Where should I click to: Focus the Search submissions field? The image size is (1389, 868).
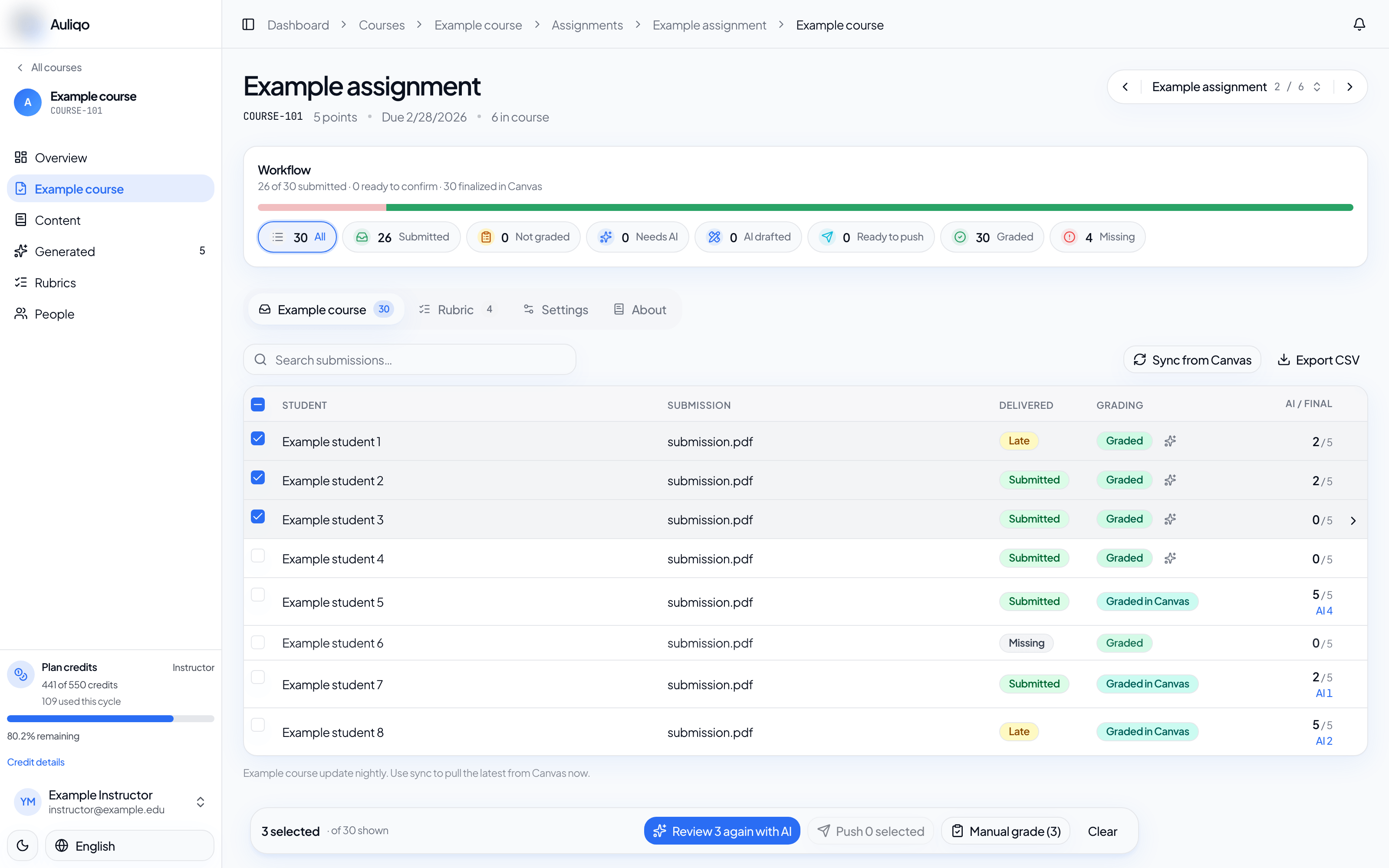pos(410,360)
